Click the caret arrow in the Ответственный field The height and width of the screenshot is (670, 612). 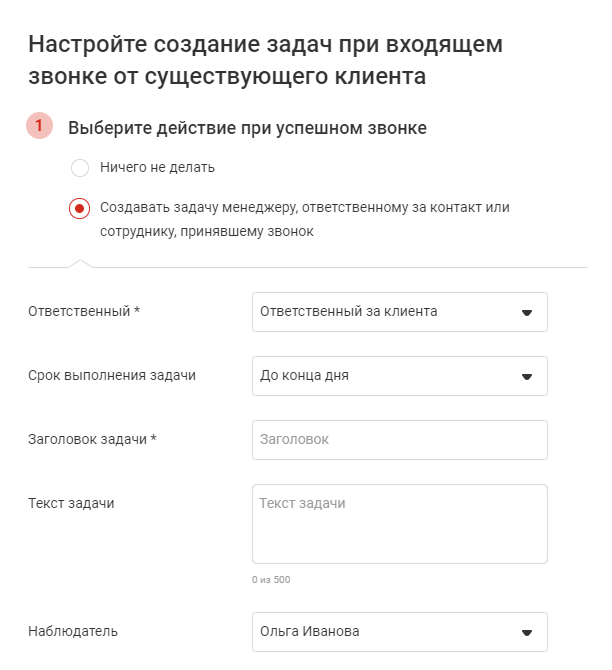[527, 312]
